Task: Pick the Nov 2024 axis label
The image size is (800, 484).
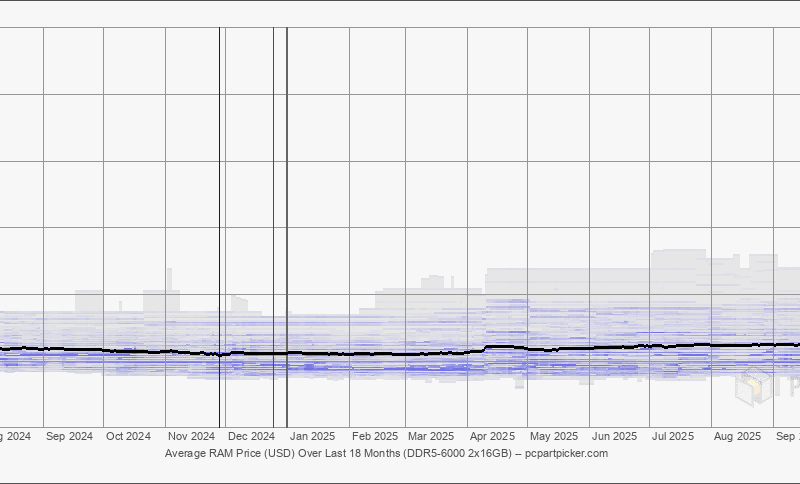Action: click(191, 436)
